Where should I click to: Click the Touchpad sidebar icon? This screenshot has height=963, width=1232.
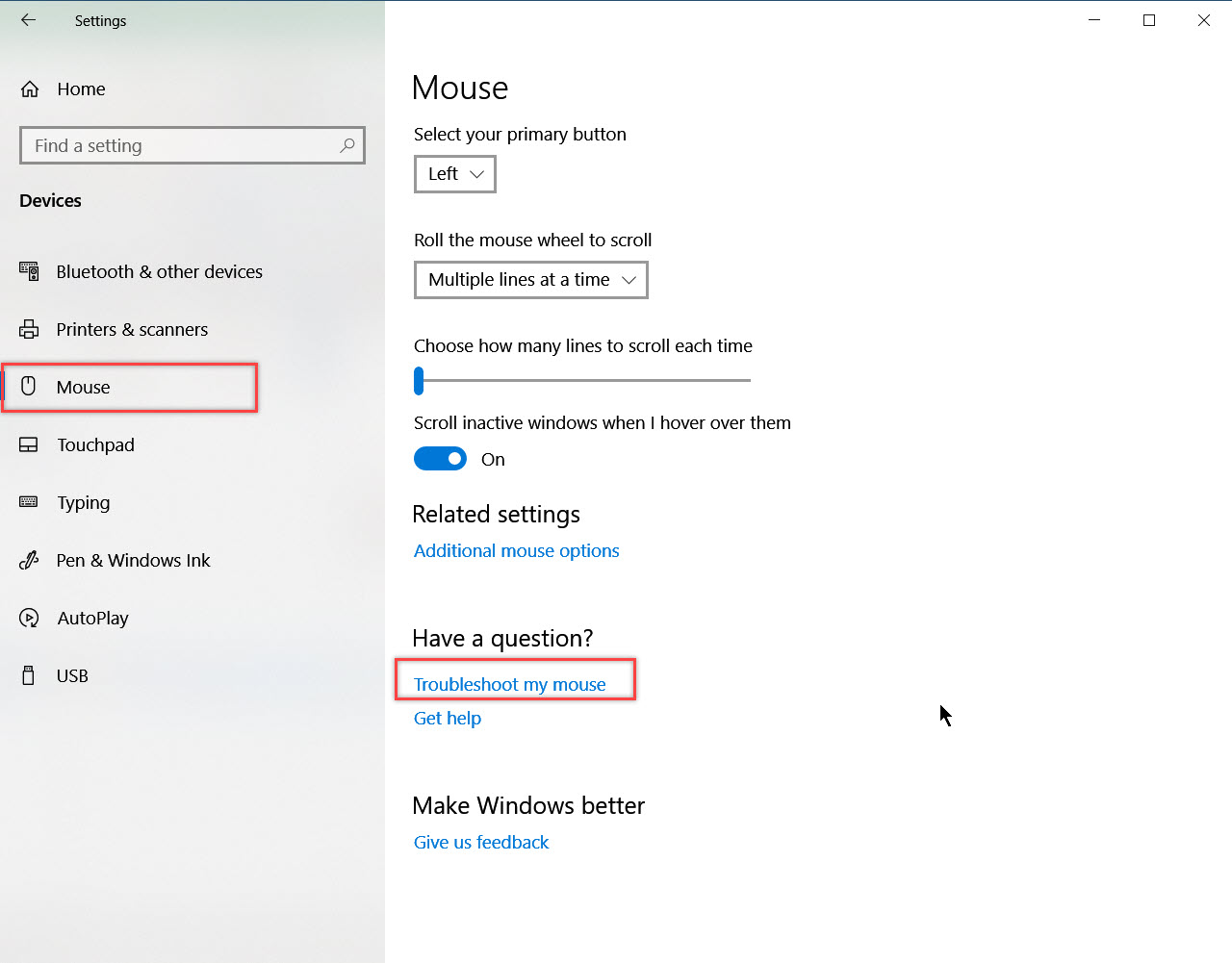pyautogui.click(x=29, y=444)
